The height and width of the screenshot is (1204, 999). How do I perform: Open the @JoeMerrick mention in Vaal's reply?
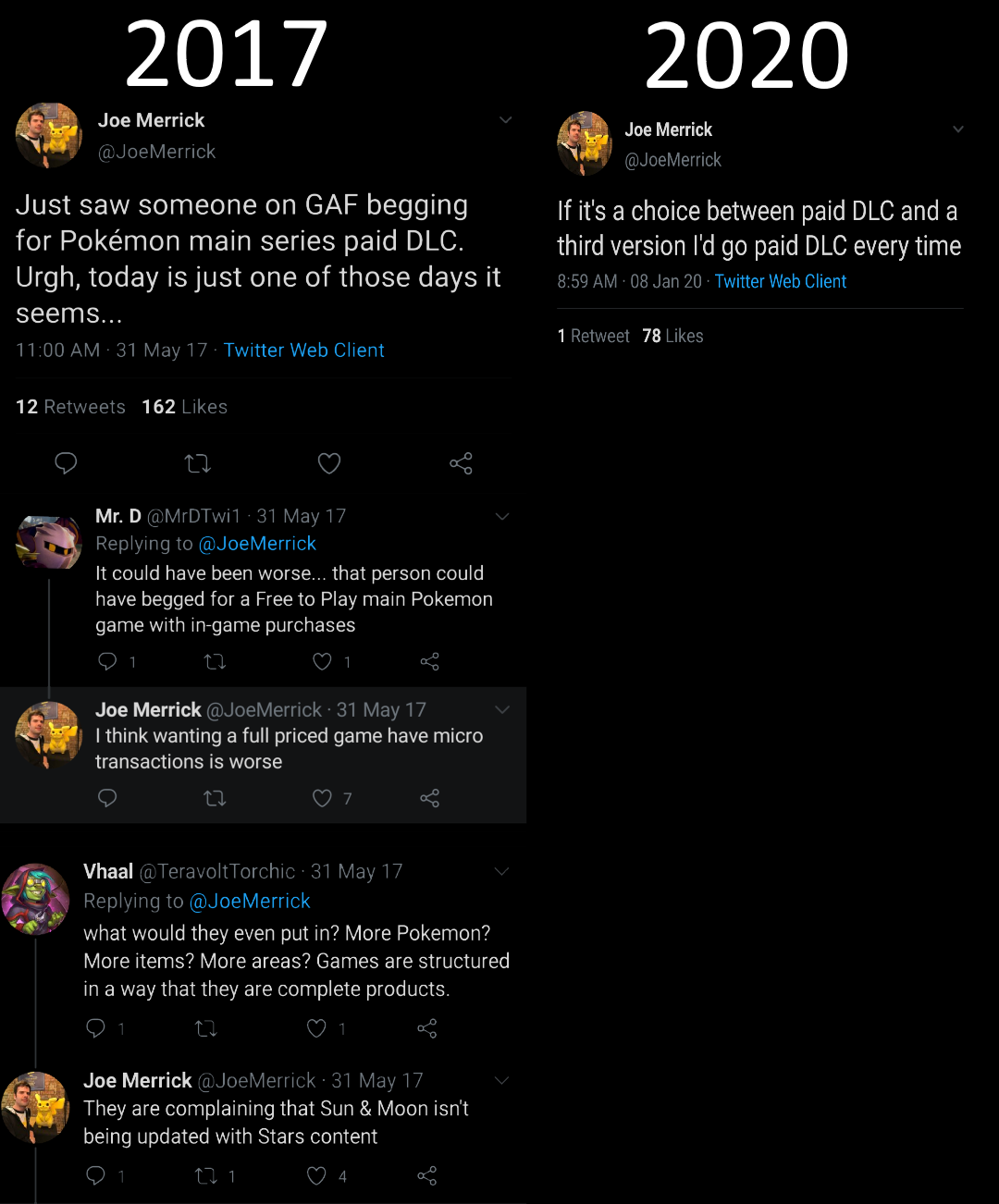pyautogui.click(x=250, y=901)
